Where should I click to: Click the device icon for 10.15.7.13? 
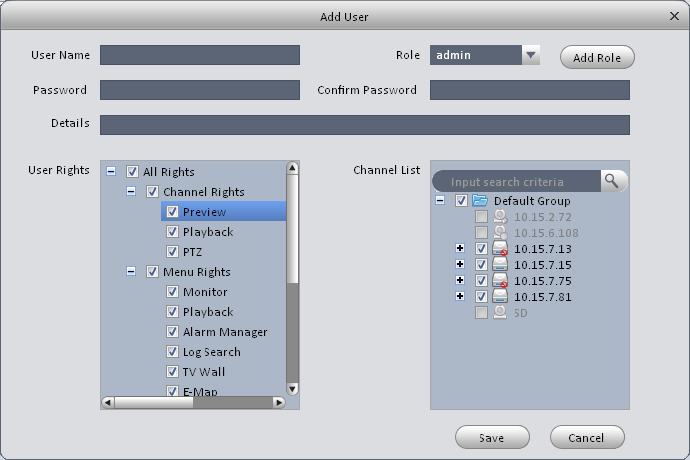click(500, 249)
